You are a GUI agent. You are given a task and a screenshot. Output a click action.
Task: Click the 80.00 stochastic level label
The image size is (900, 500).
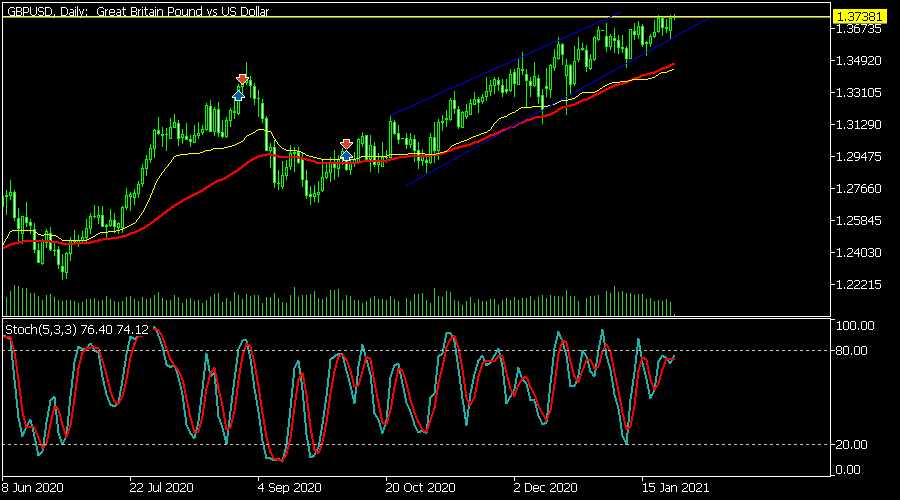click(855, 350)
